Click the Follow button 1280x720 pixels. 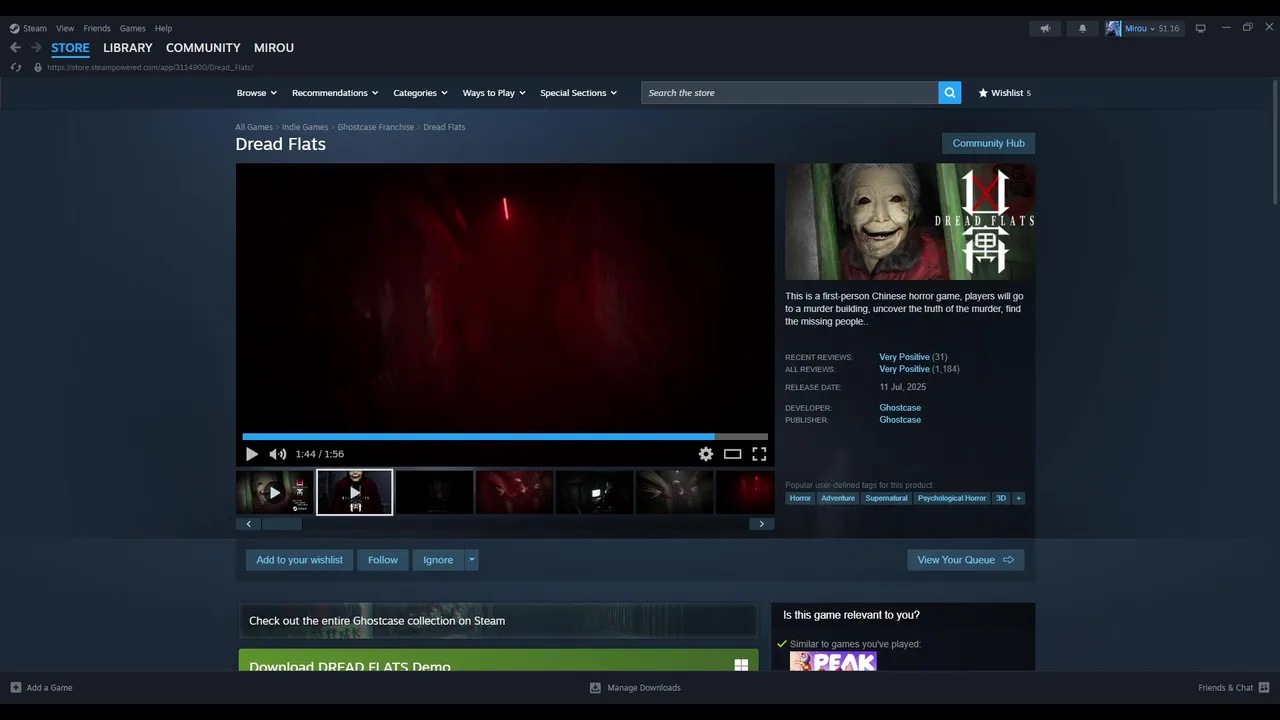pos(382,560)
